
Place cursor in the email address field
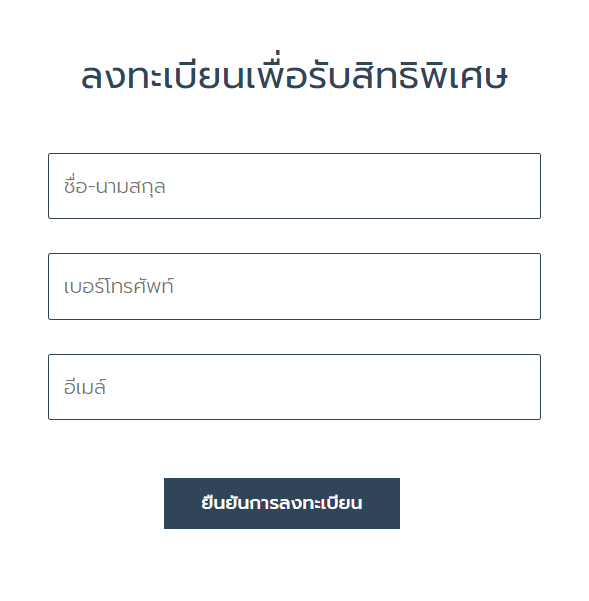[294, 387]
